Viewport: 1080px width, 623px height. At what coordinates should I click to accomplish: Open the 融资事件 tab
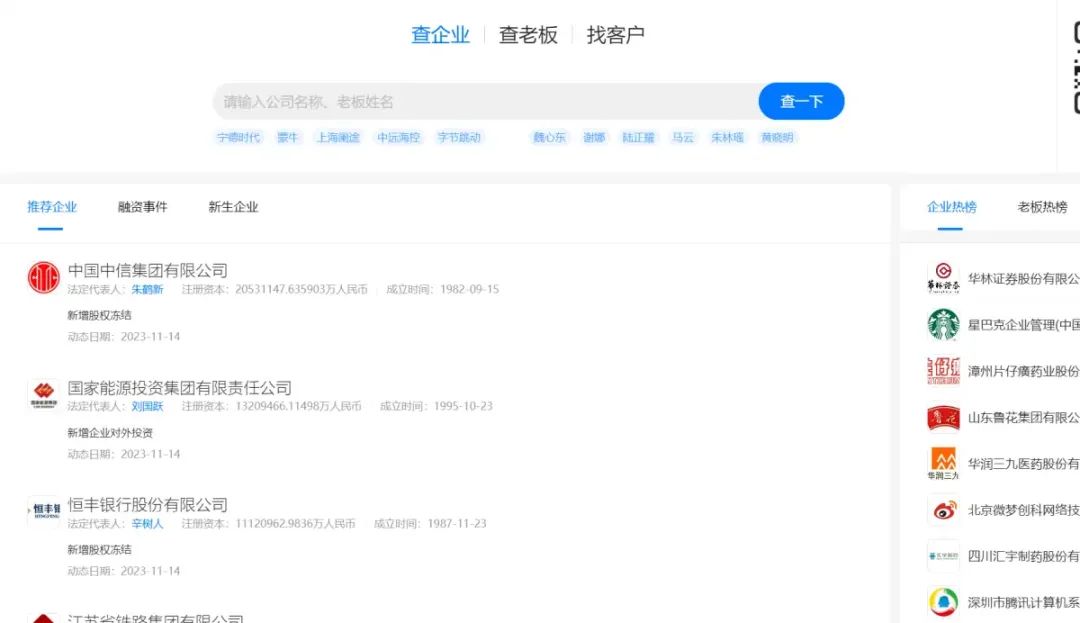143,207
